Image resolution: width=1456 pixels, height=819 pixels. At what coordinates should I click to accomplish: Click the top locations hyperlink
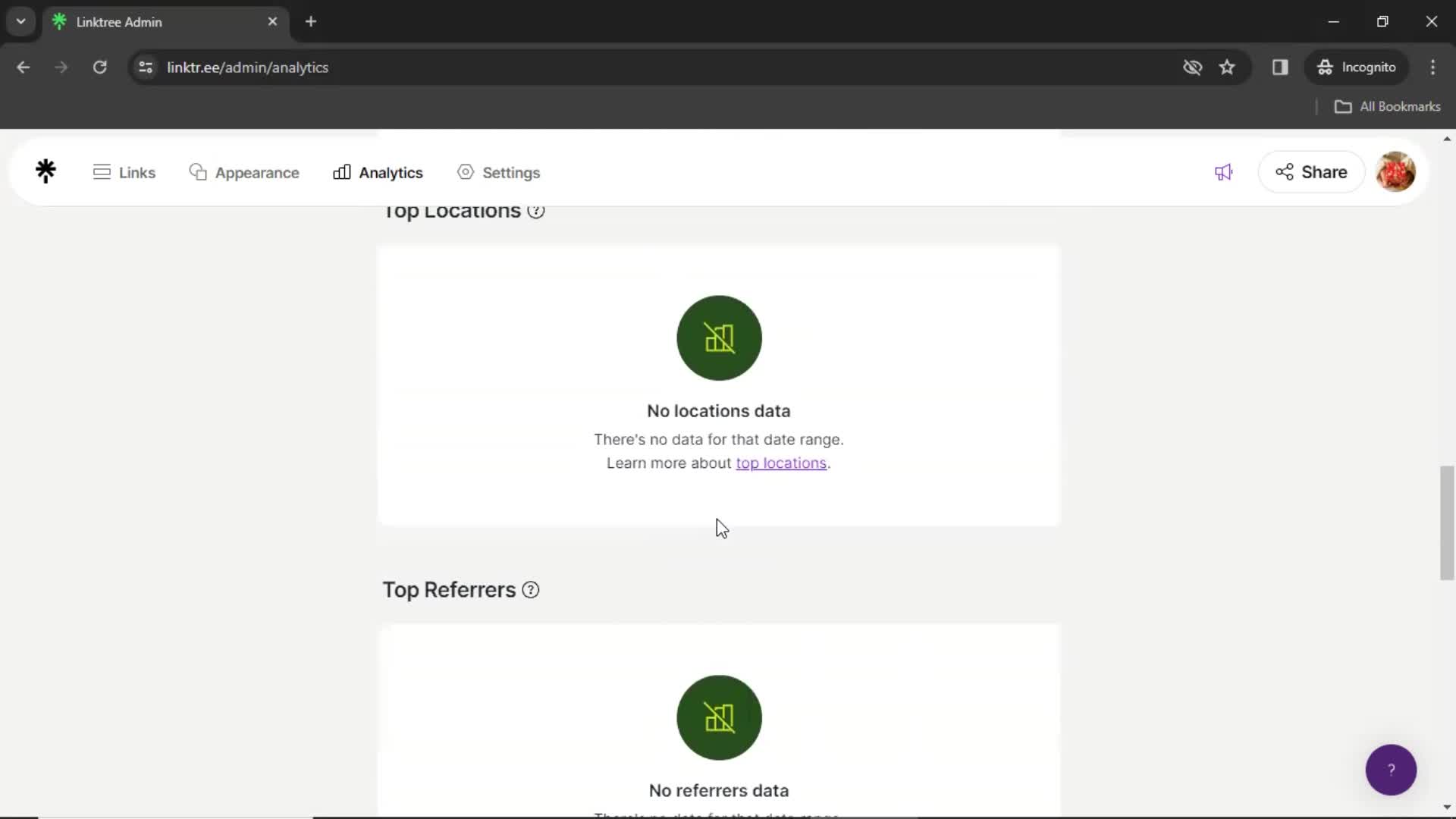pos(781,462)
